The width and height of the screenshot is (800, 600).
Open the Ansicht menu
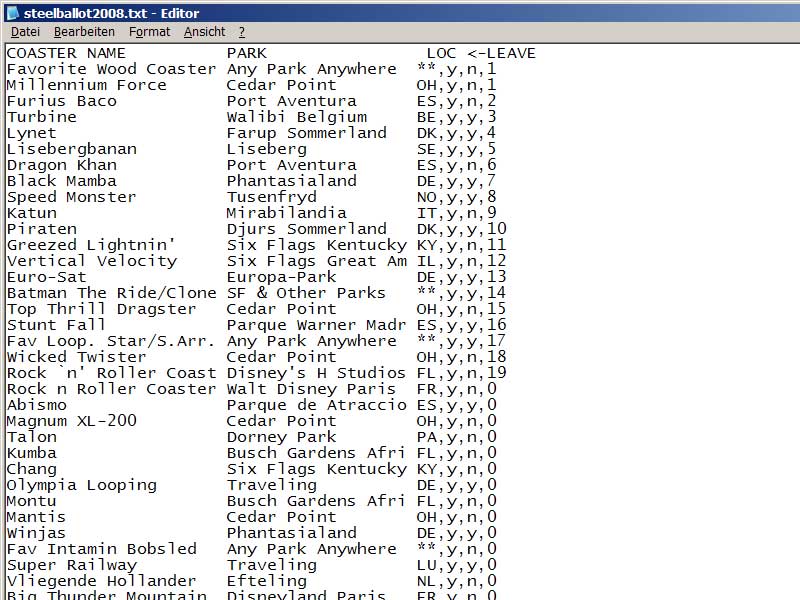point(204,32)
